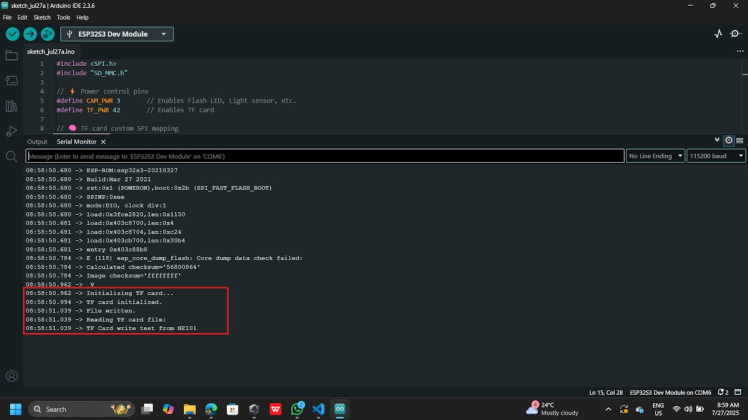Click the serial message input field
This screenshot has height=420, width=748.
pyautogui.click(x=324, y=156)
